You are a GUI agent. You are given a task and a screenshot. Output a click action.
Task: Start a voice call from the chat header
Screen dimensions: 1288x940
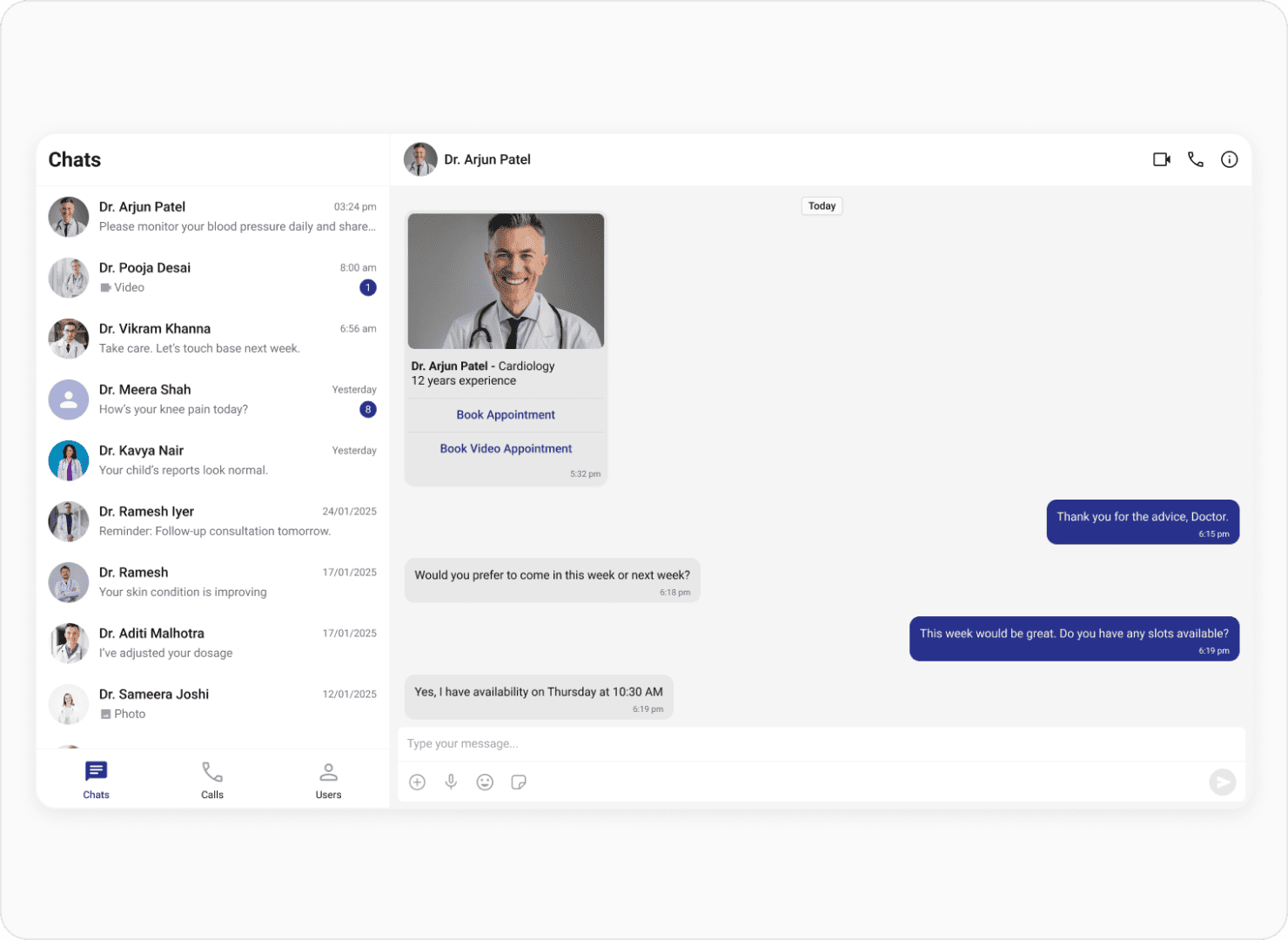[x=1196, y=159]
